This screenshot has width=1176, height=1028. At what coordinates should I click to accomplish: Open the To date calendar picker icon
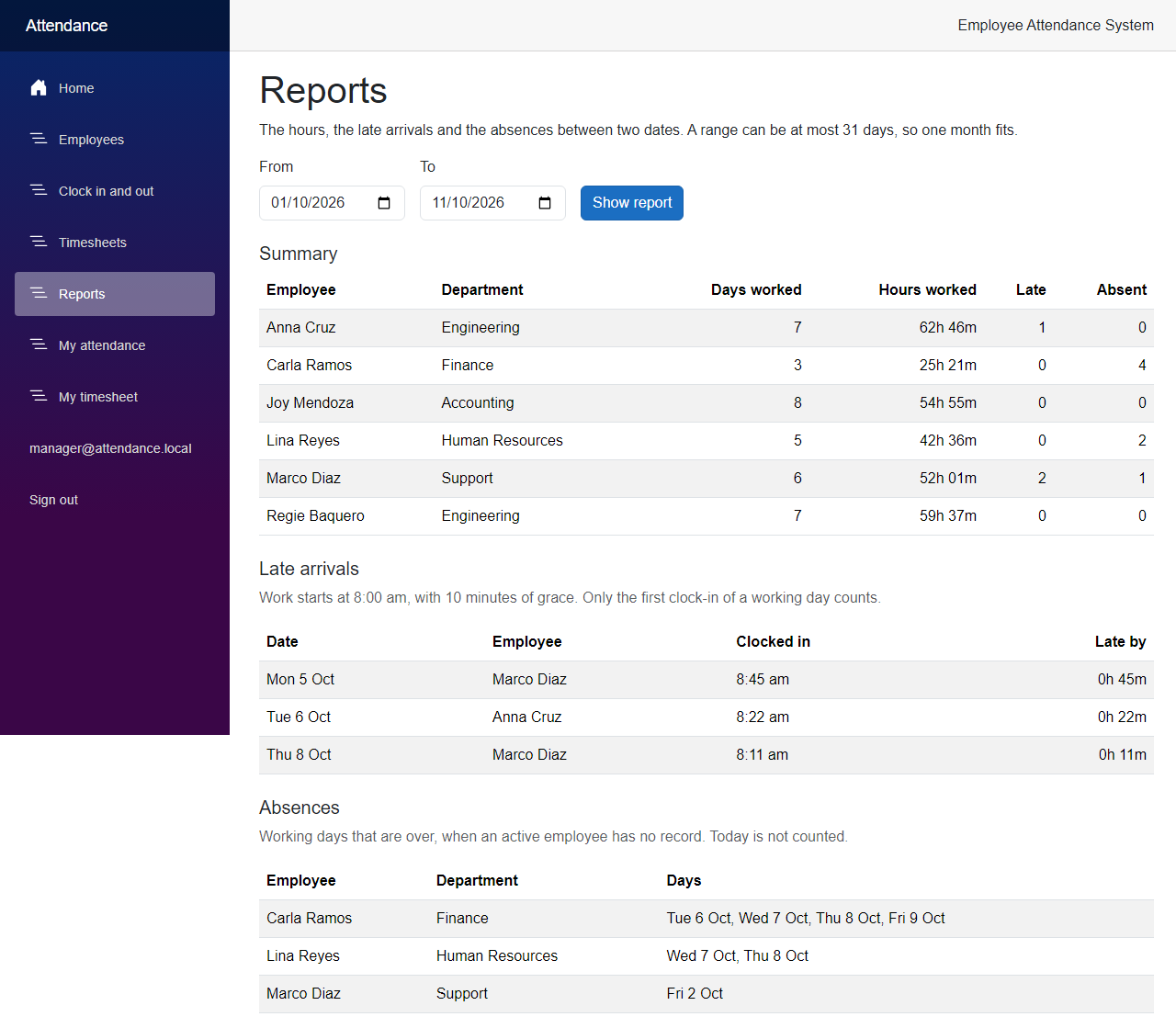[x=545, y=203]
